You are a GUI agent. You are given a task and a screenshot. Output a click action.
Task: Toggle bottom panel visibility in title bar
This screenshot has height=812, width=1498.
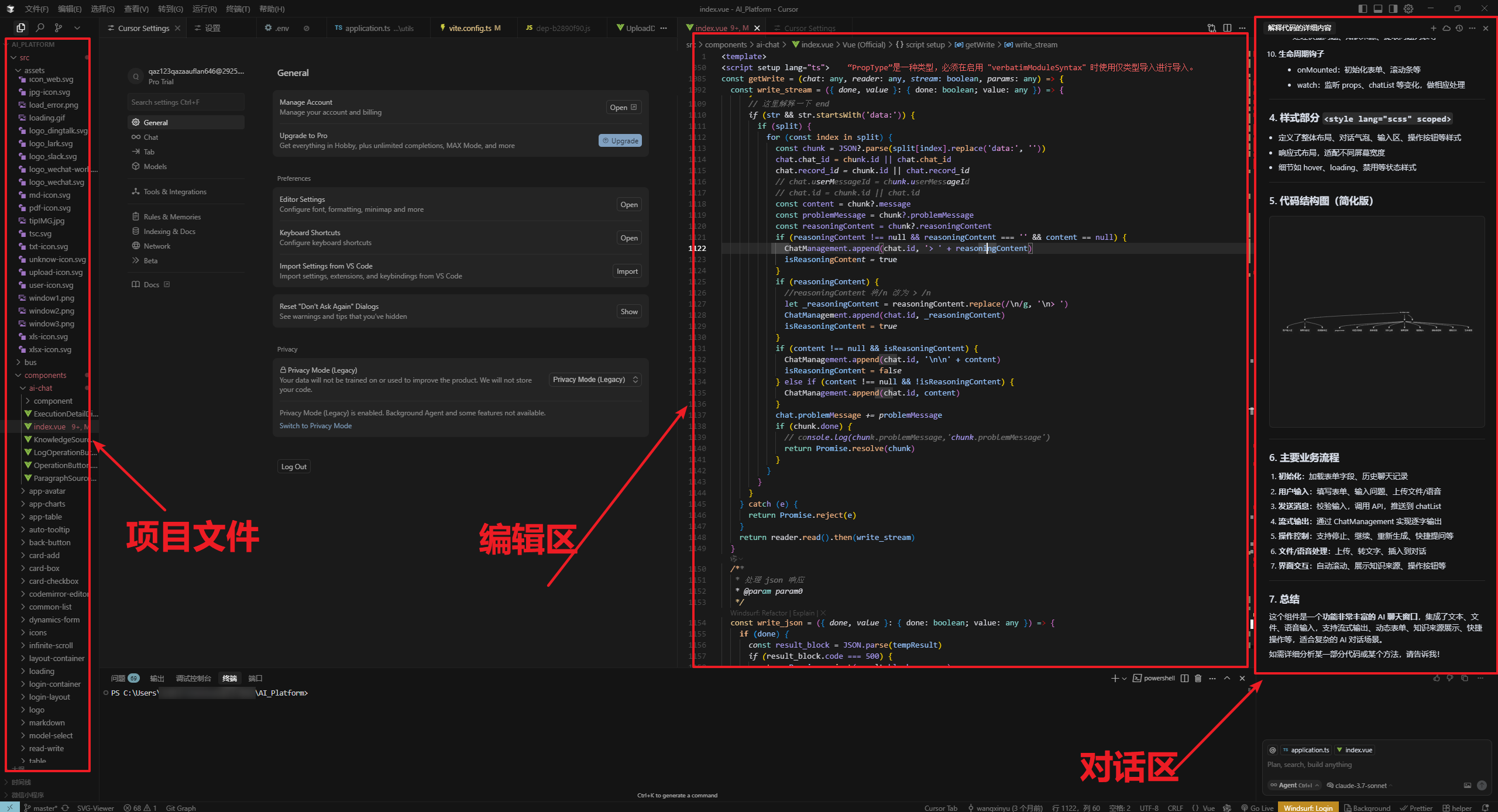1378,9
